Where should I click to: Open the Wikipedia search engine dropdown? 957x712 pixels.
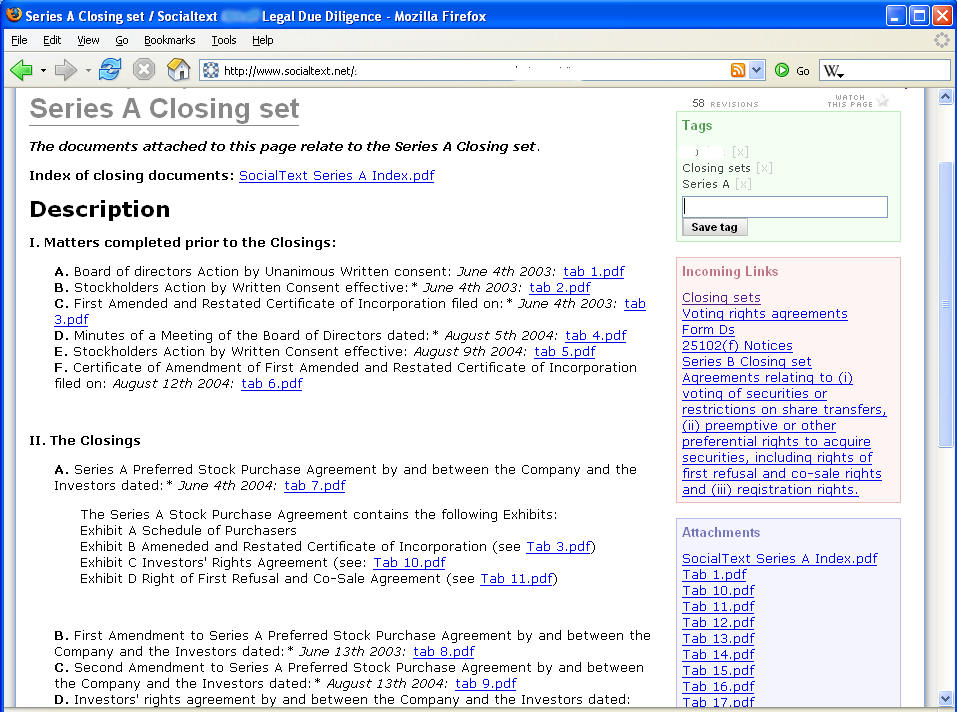click(834, 71)
